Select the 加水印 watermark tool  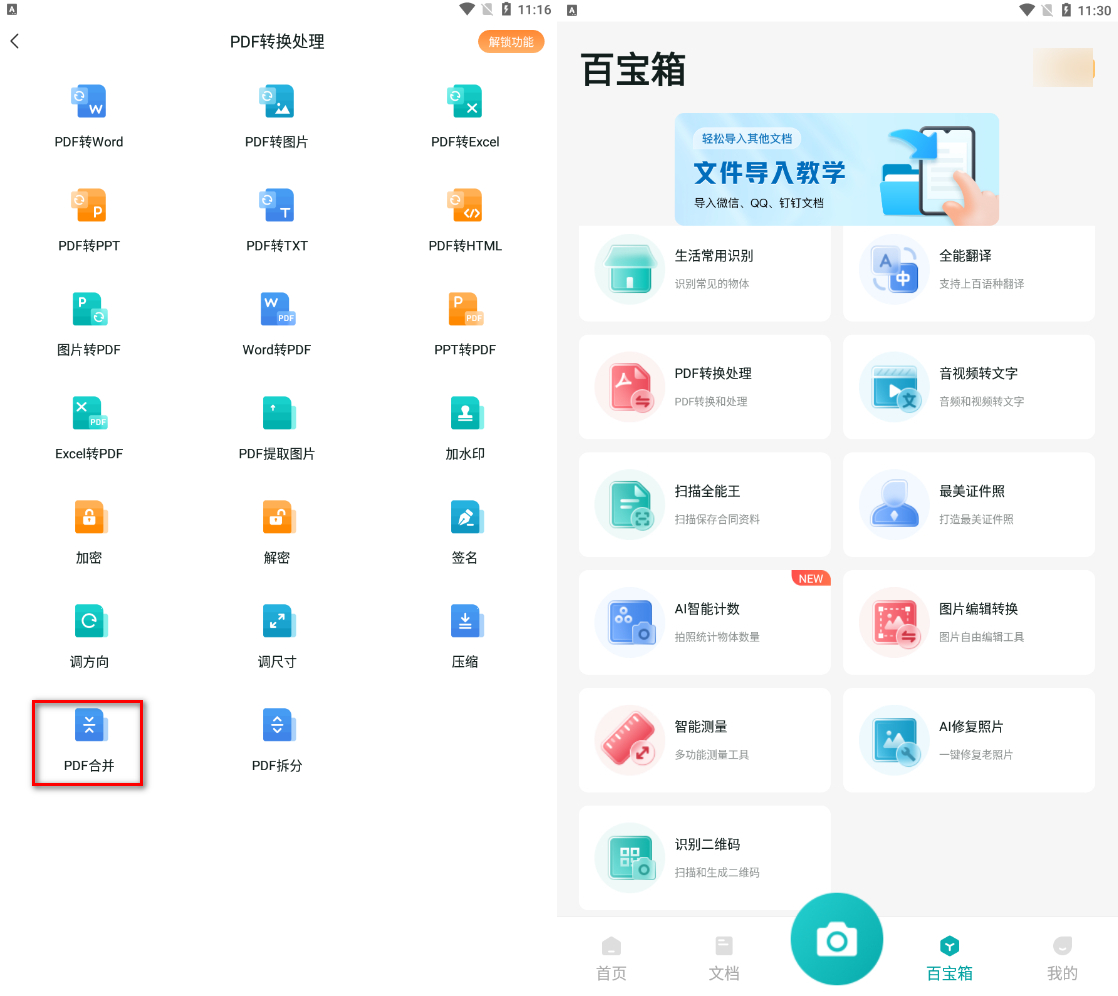click(465, 427)
